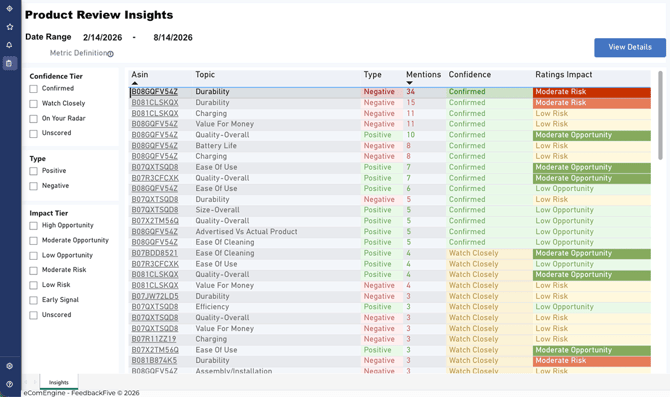Enable the Early Signal impact filter
This screenshot has height=397, width=670.
click(33, 300)
